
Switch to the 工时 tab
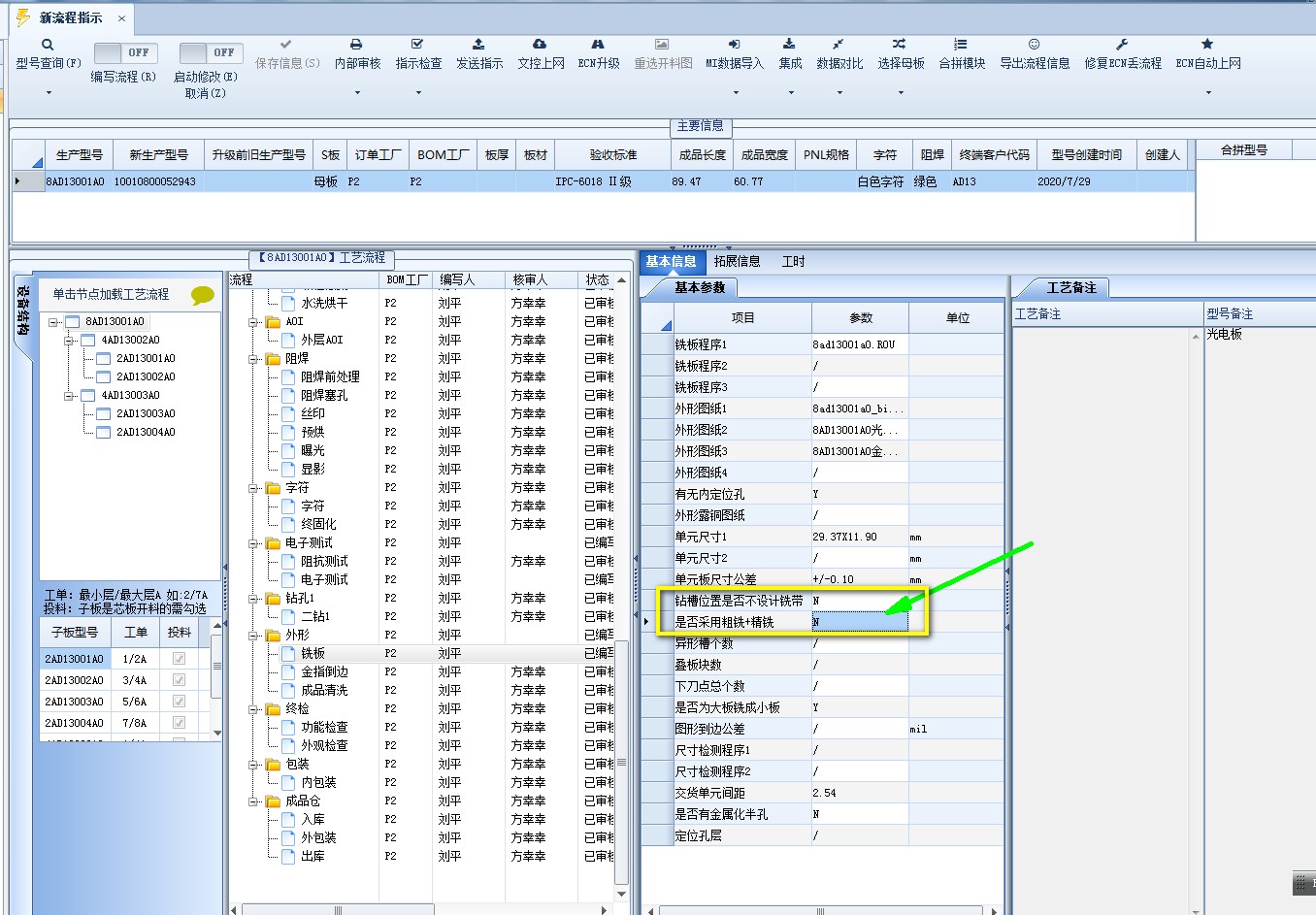coord(793,261)
